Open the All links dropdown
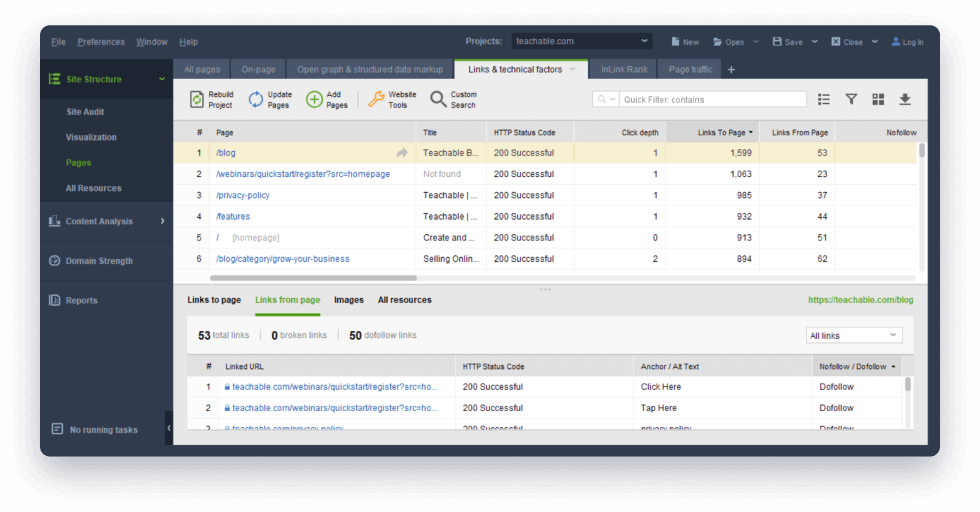This screenshot has height=512, width=980. (x=854, y=336)
